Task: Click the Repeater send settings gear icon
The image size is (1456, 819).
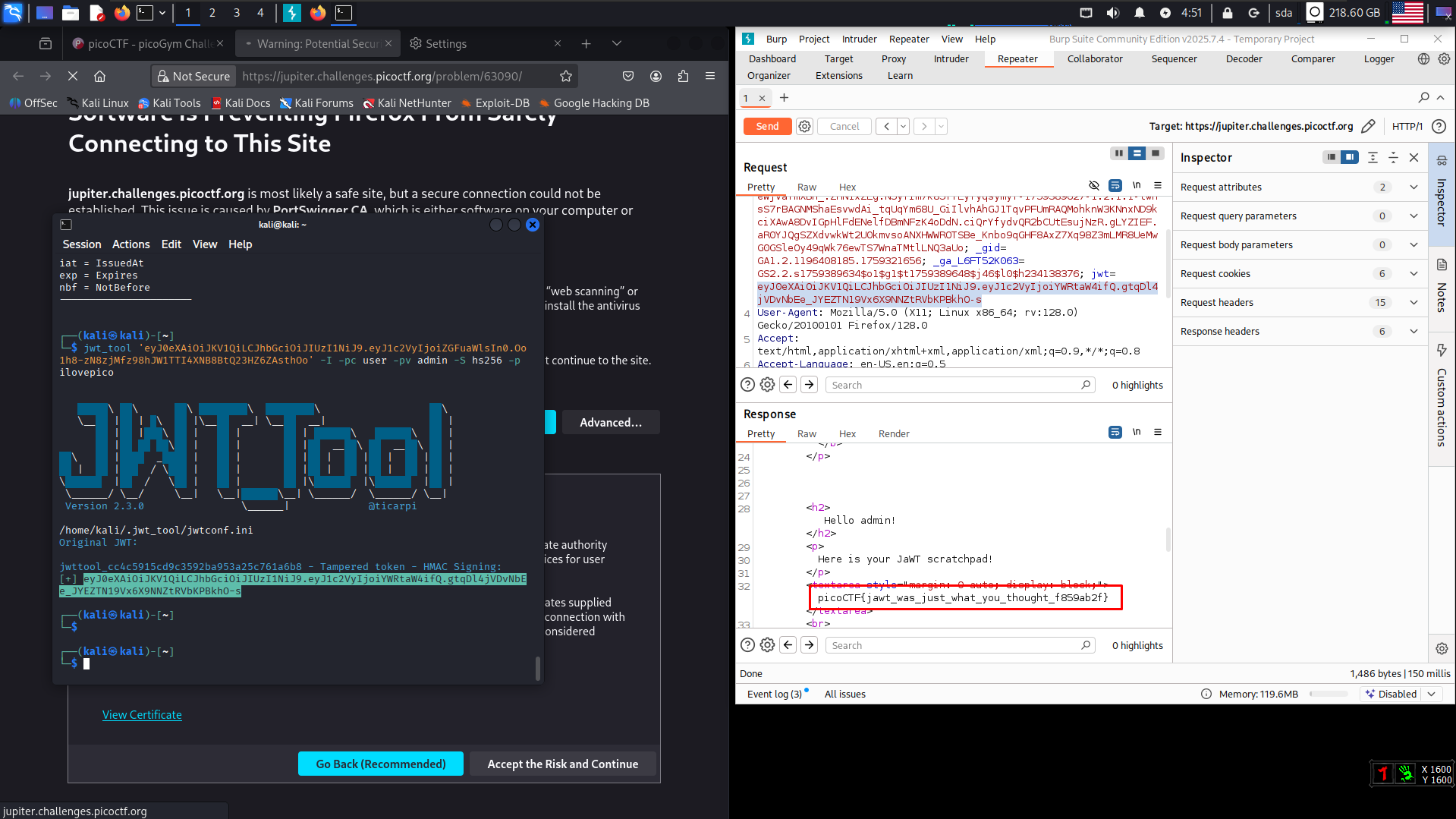Action: tap(804, 127)
